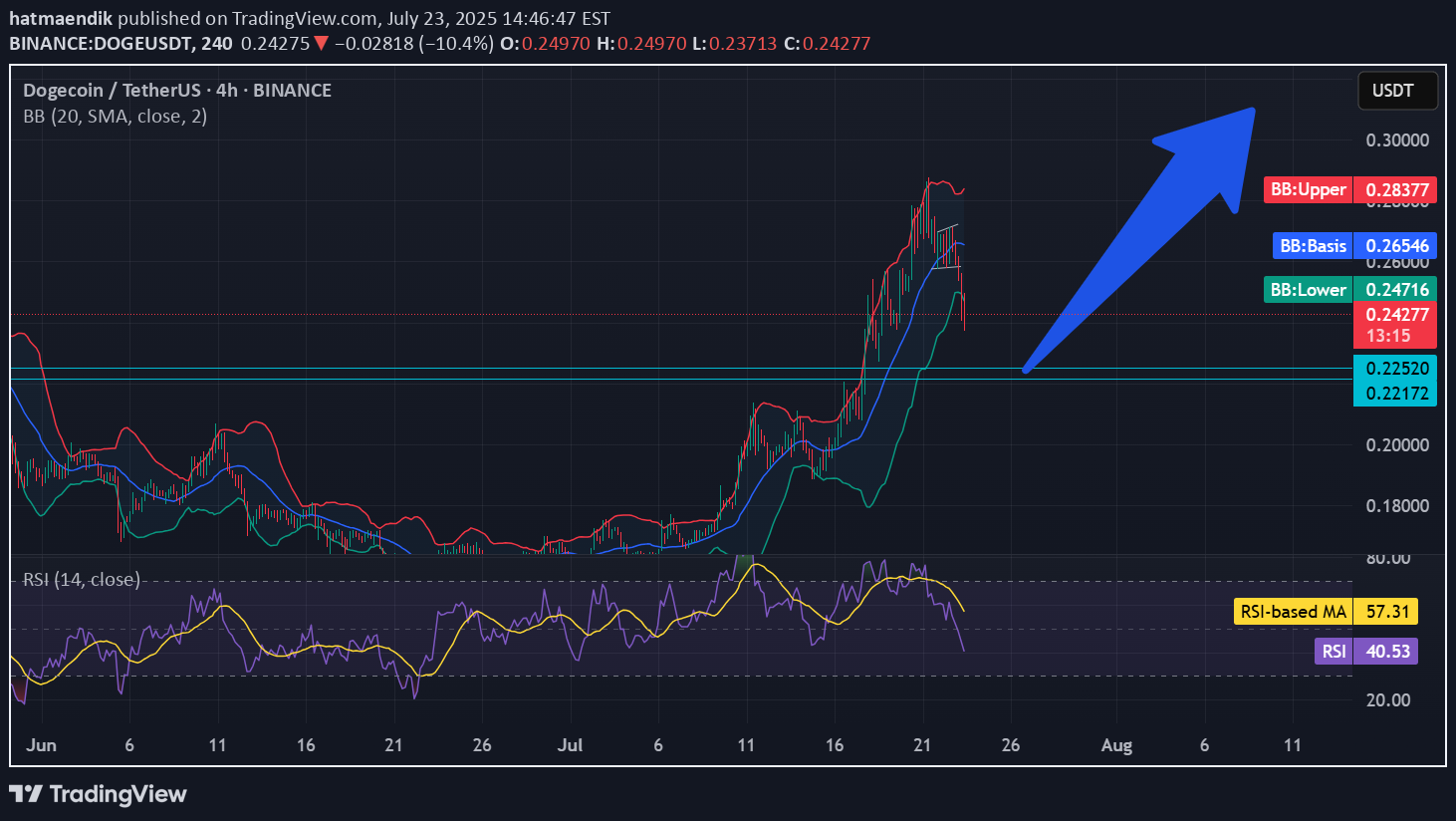Image resolution: width=1456 pixels, height=821 pixels.
Task: Click the red down-triangle price change indicator
Action: click(321, 44)
